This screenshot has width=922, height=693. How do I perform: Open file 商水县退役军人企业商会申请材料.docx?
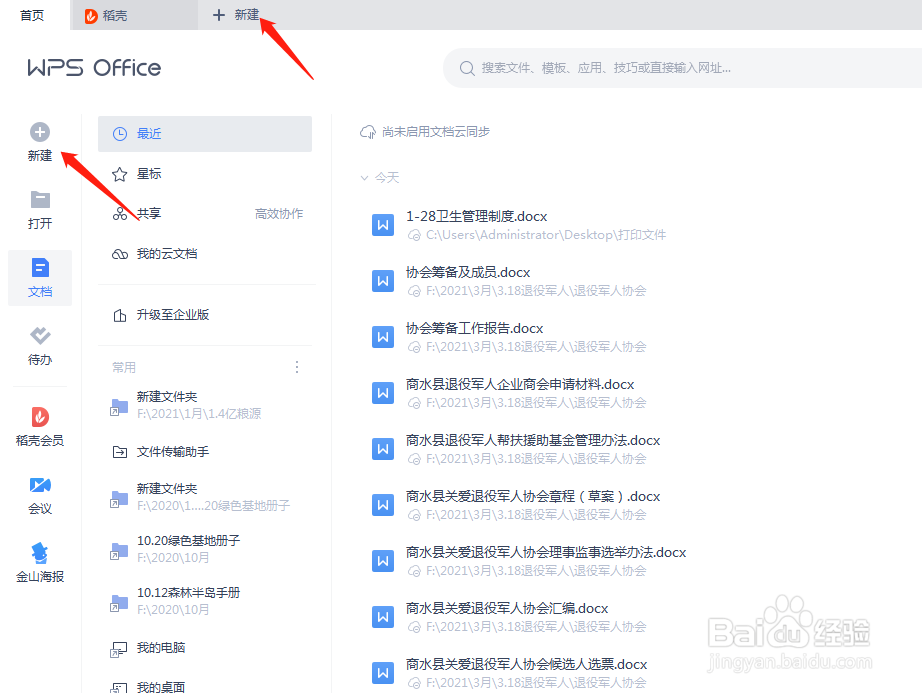click(x=520, y=384)
